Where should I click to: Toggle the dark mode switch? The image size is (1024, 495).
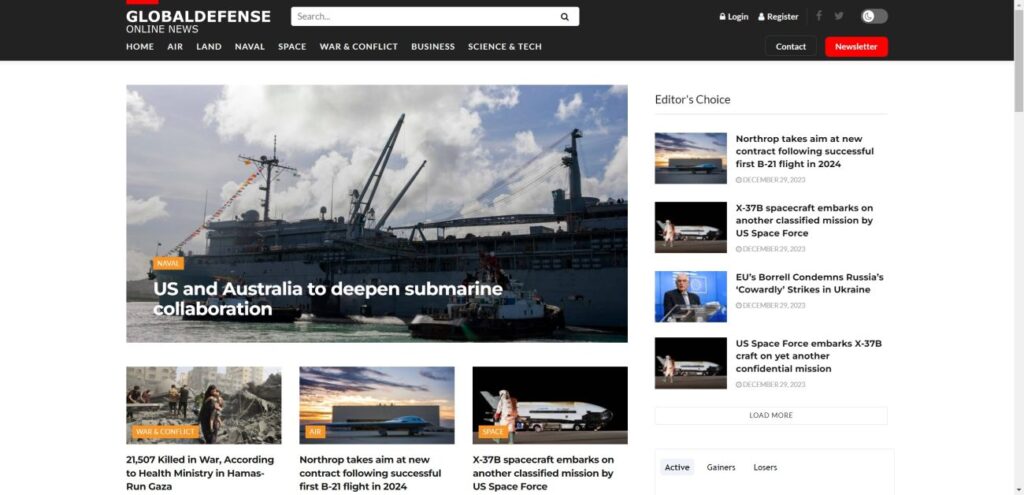874,16
